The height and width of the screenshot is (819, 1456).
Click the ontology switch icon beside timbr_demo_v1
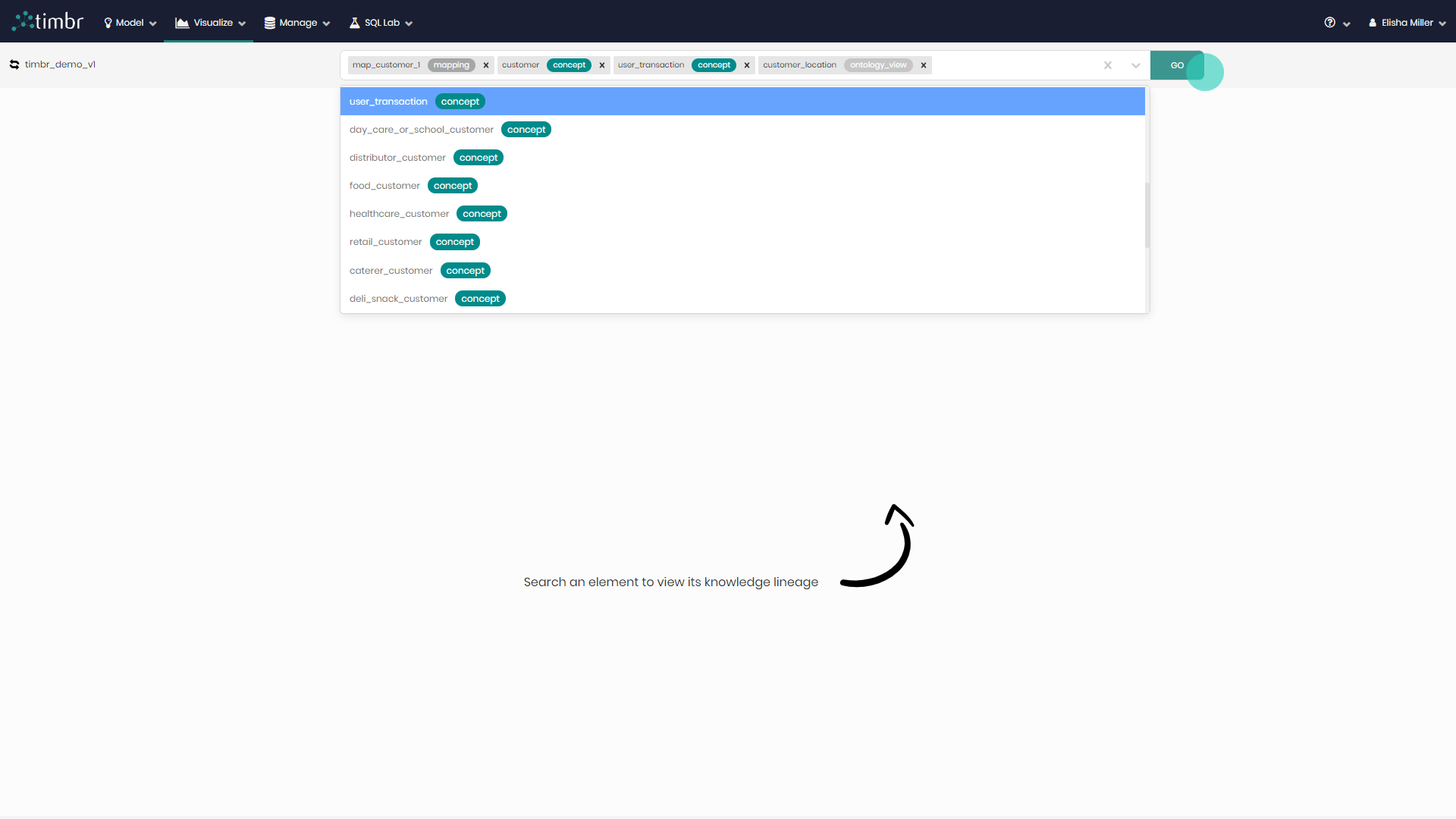click(14, 64)
